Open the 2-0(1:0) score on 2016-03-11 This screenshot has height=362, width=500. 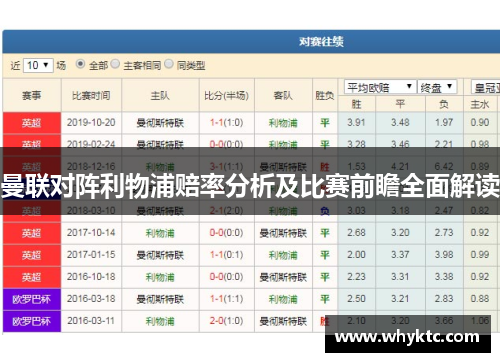coord(227,321)
